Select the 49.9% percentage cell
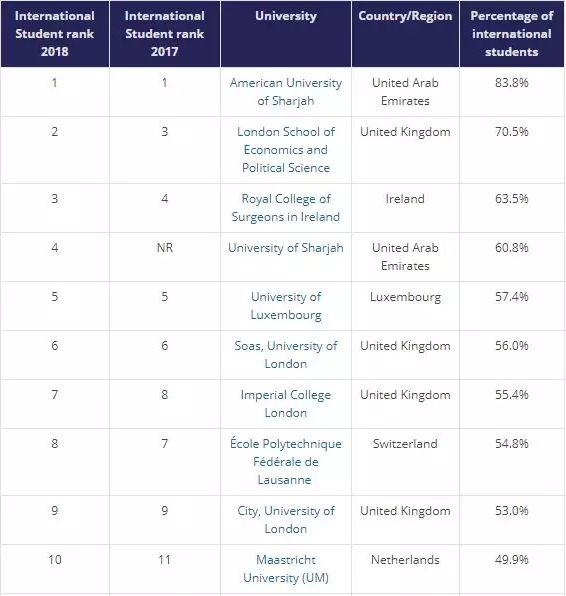 click(x=512, y=560)
